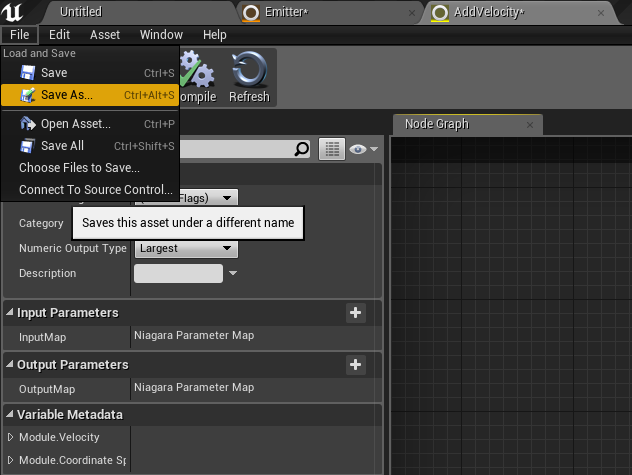The image size is (632, 475).
Task: Open the File menu
Action: (x=19, y=35)
